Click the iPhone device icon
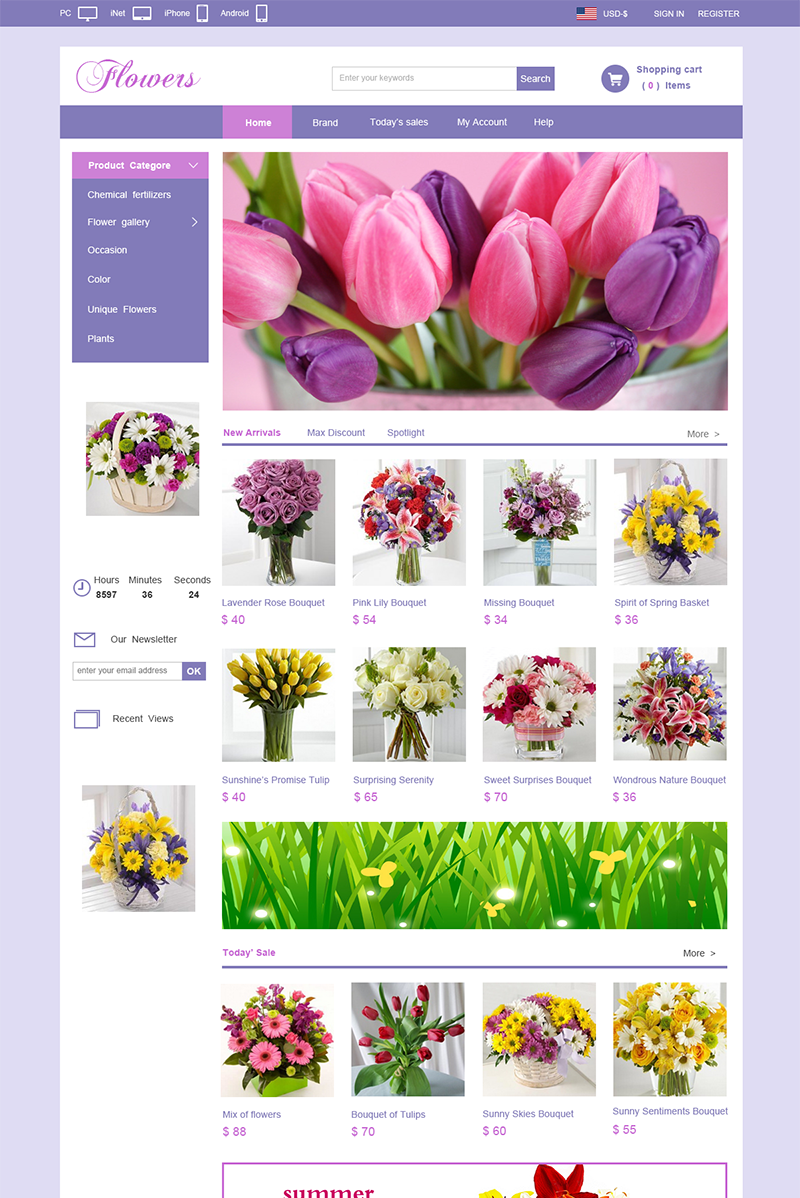The width and height of the screenshot is (800, 1198). pyautogui.click(x=202, y=13)
